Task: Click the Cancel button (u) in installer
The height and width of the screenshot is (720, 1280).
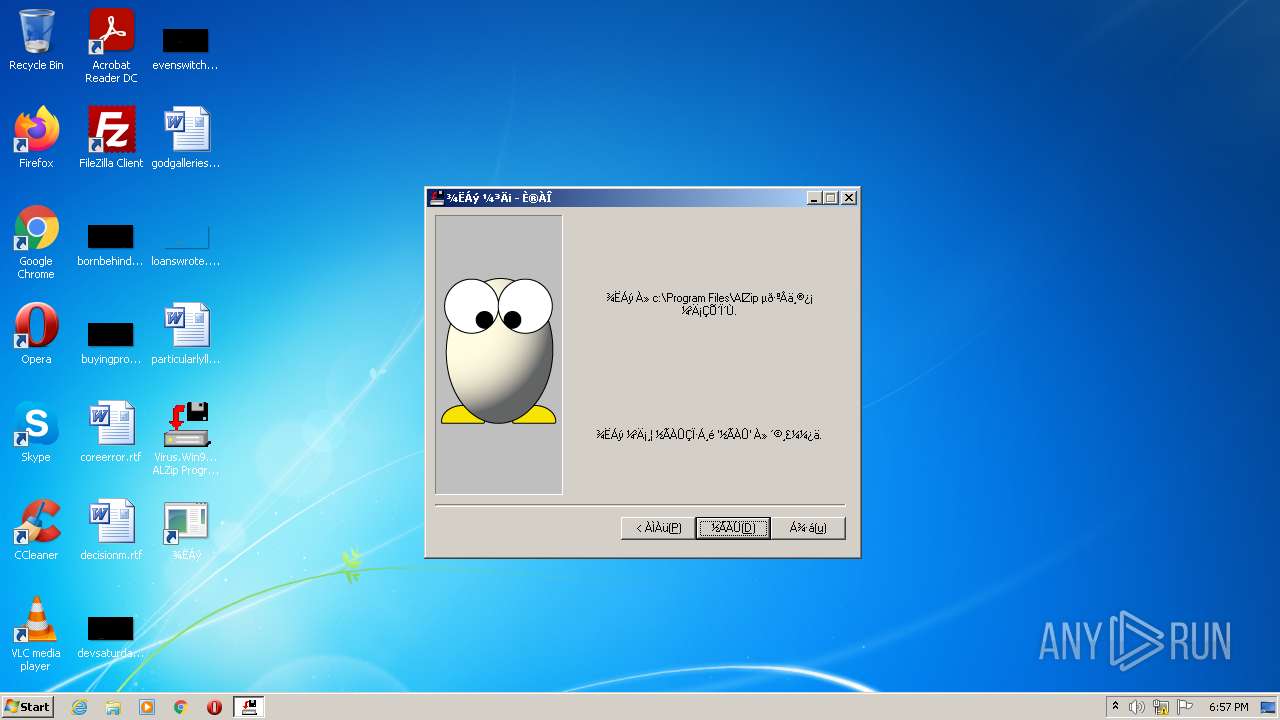Action: pyautogui.click(x=808, y=527)
